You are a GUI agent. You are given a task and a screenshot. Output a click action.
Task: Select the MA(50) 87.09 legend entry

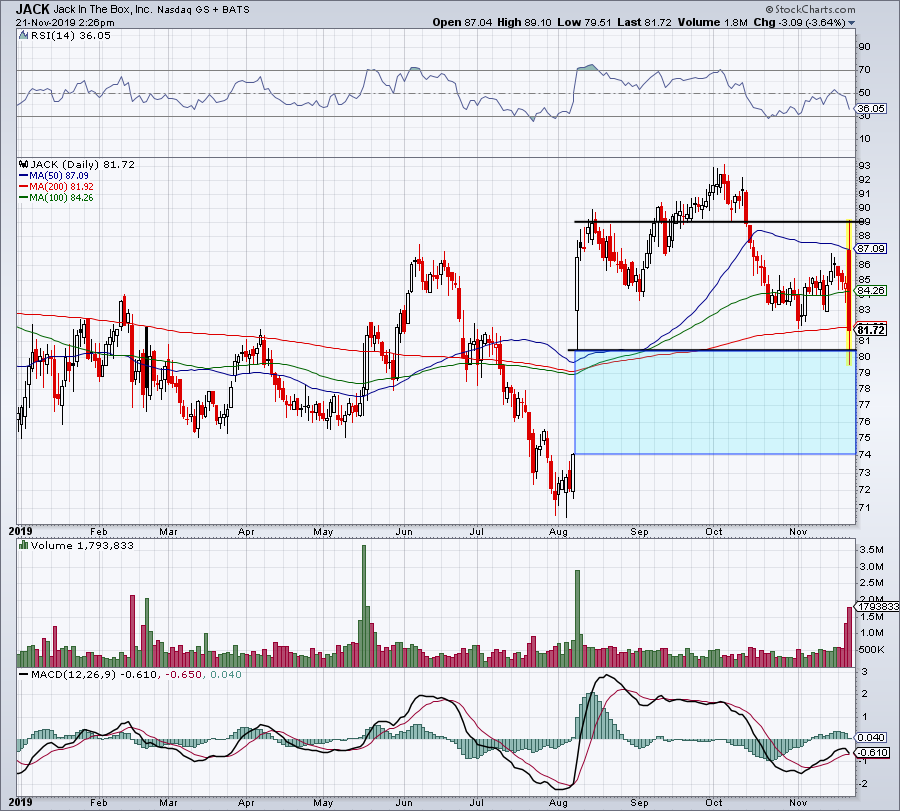[x=54, y=176]
